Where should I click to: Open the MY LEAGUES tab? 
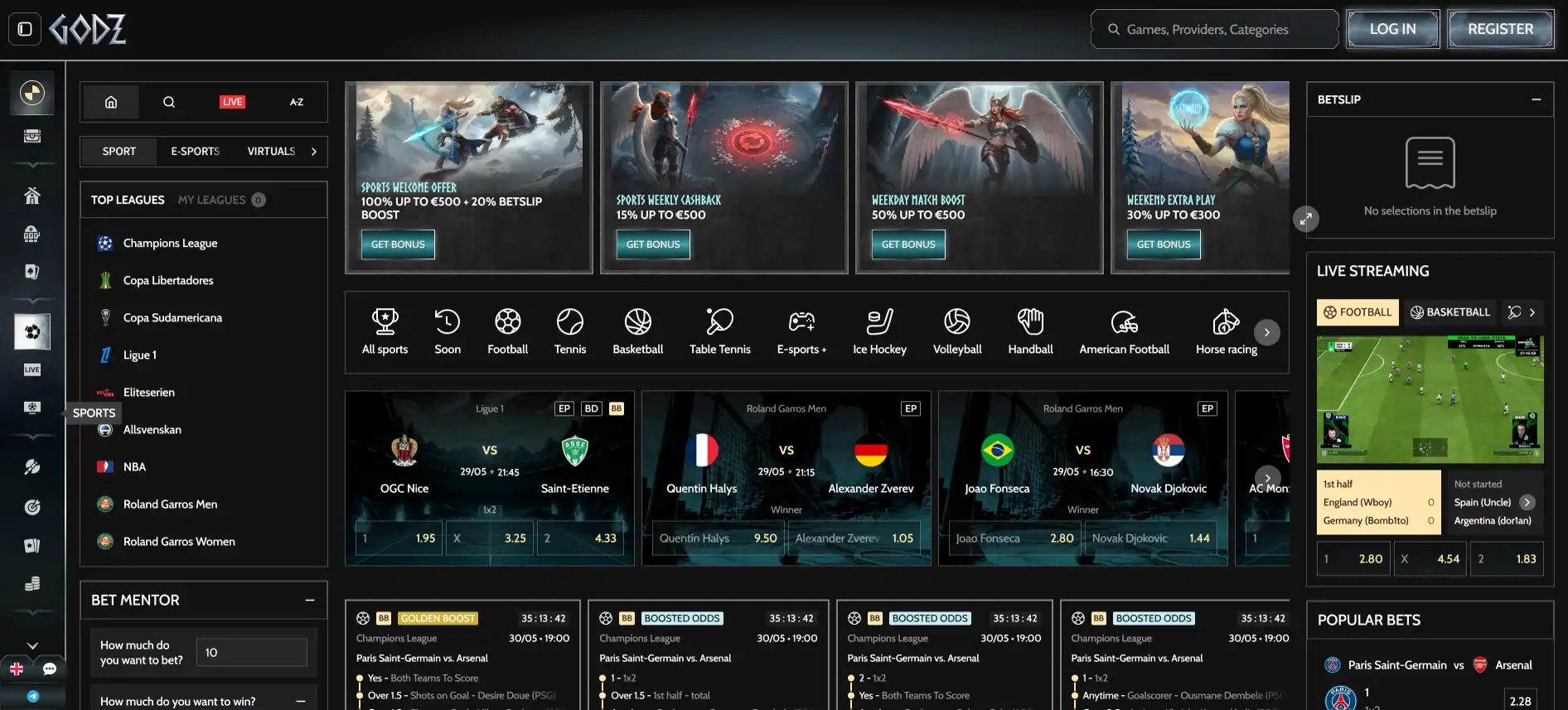click(x=221, y=200)
